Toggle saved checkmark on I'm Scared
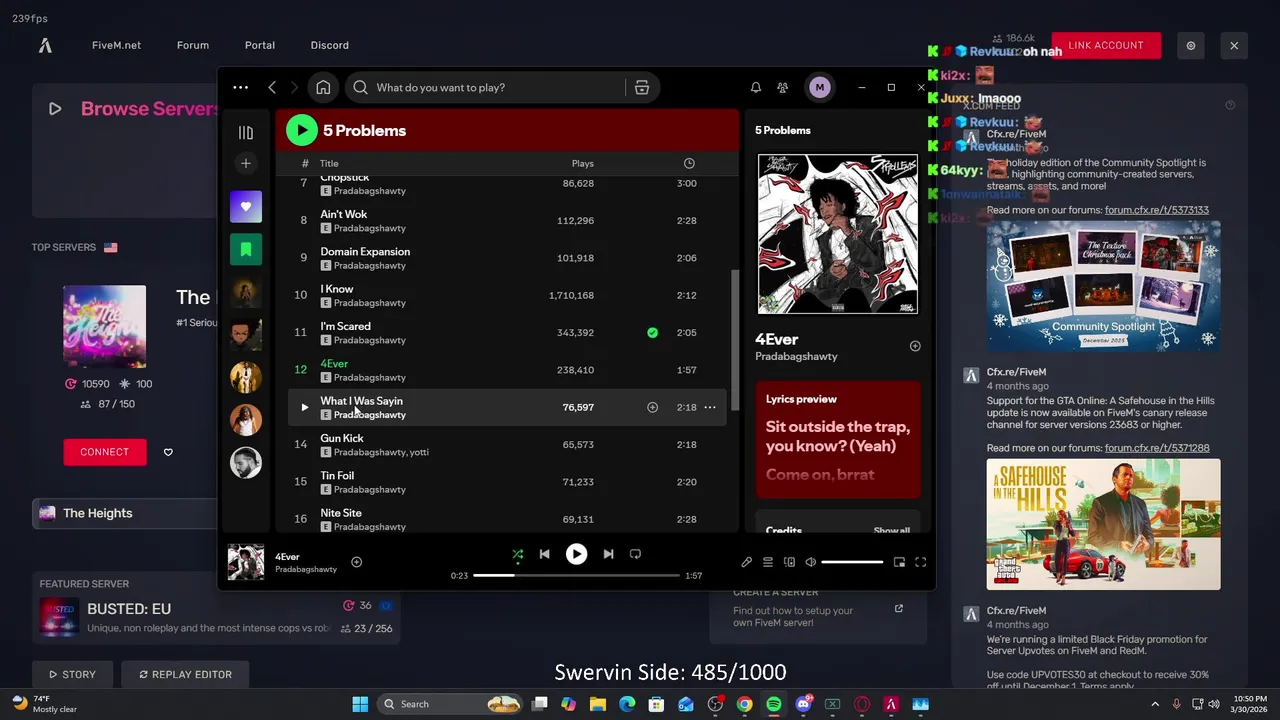The width and height of the screenshot is (1280, 720). (652, 333)
